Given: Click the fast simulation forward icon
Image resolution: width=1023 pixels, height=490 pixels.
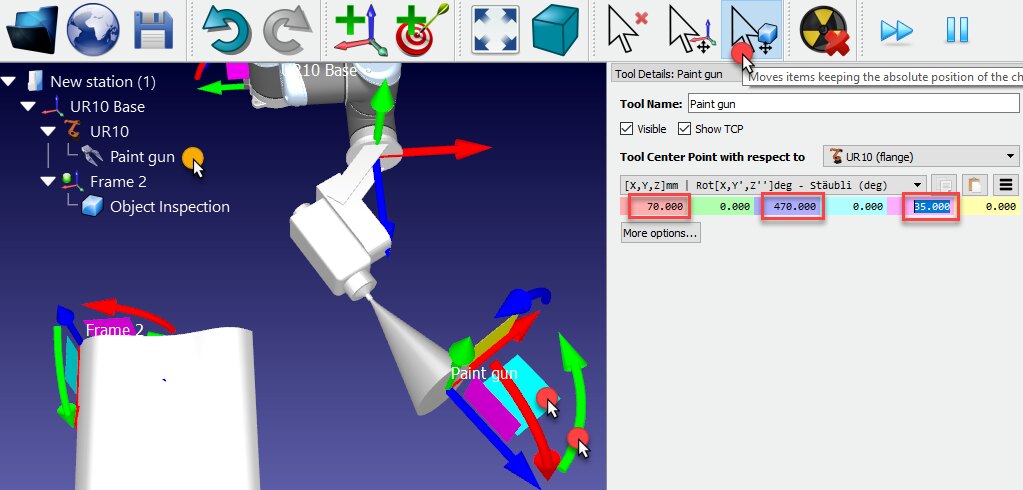Looking at the screenshot, I should pos(896,30).
